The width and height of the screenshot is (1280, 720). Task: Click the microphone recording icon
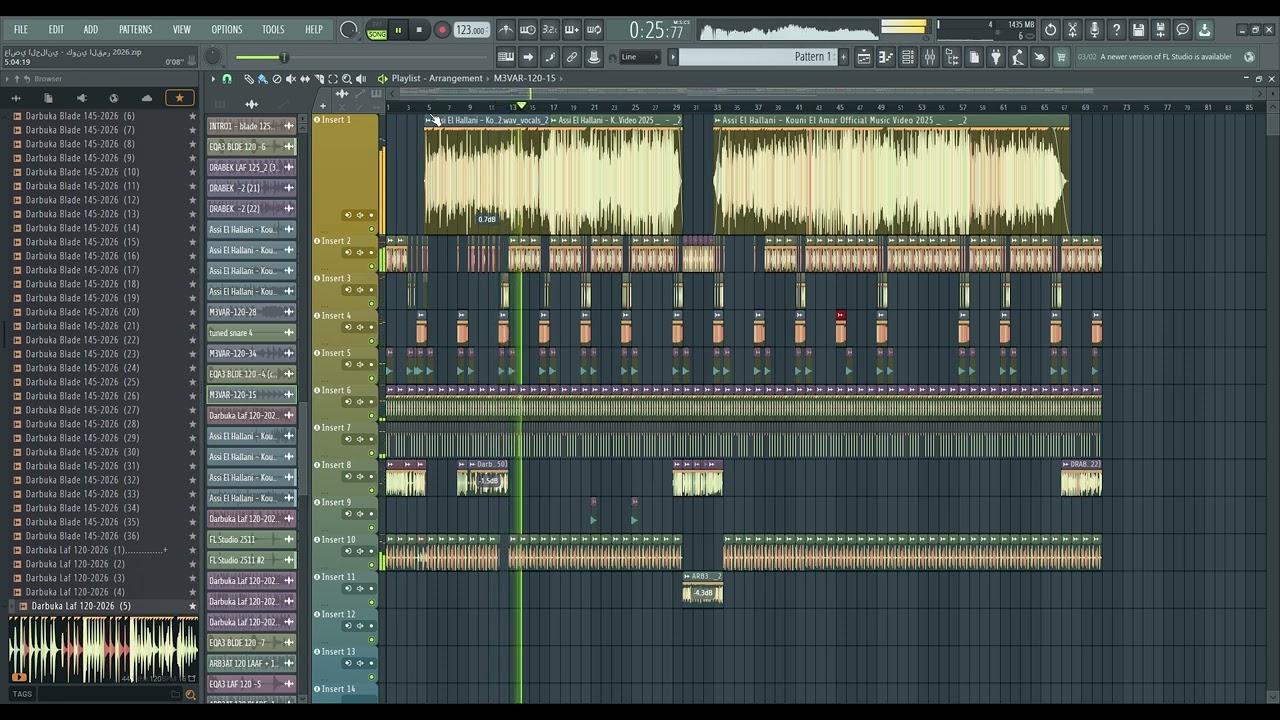pos(1095,30)
